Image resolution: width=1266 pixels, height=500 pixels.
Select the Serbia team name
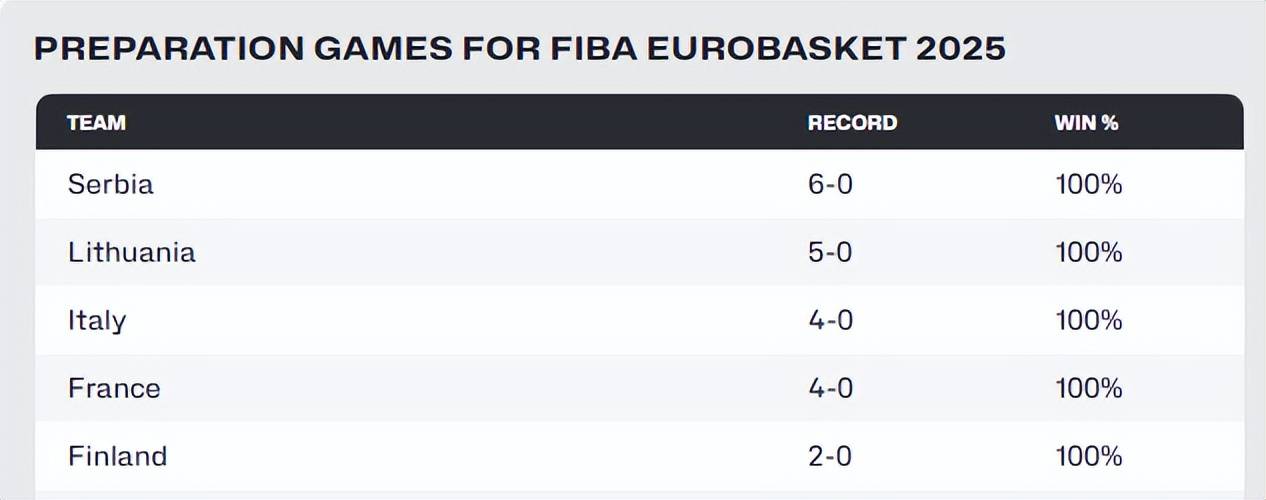click(111, 185)
